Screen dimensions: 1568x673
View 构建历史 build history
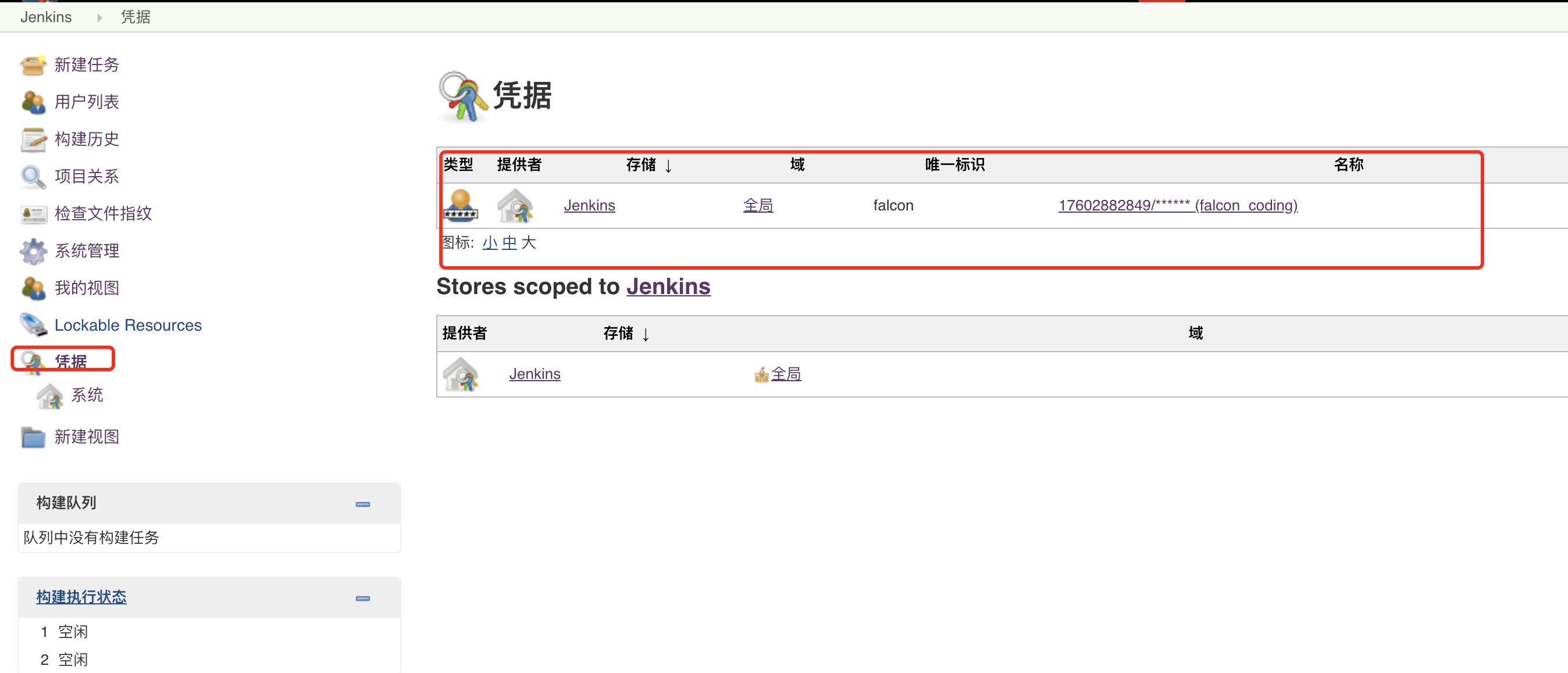pyautogui.click(x=87, y=139)
